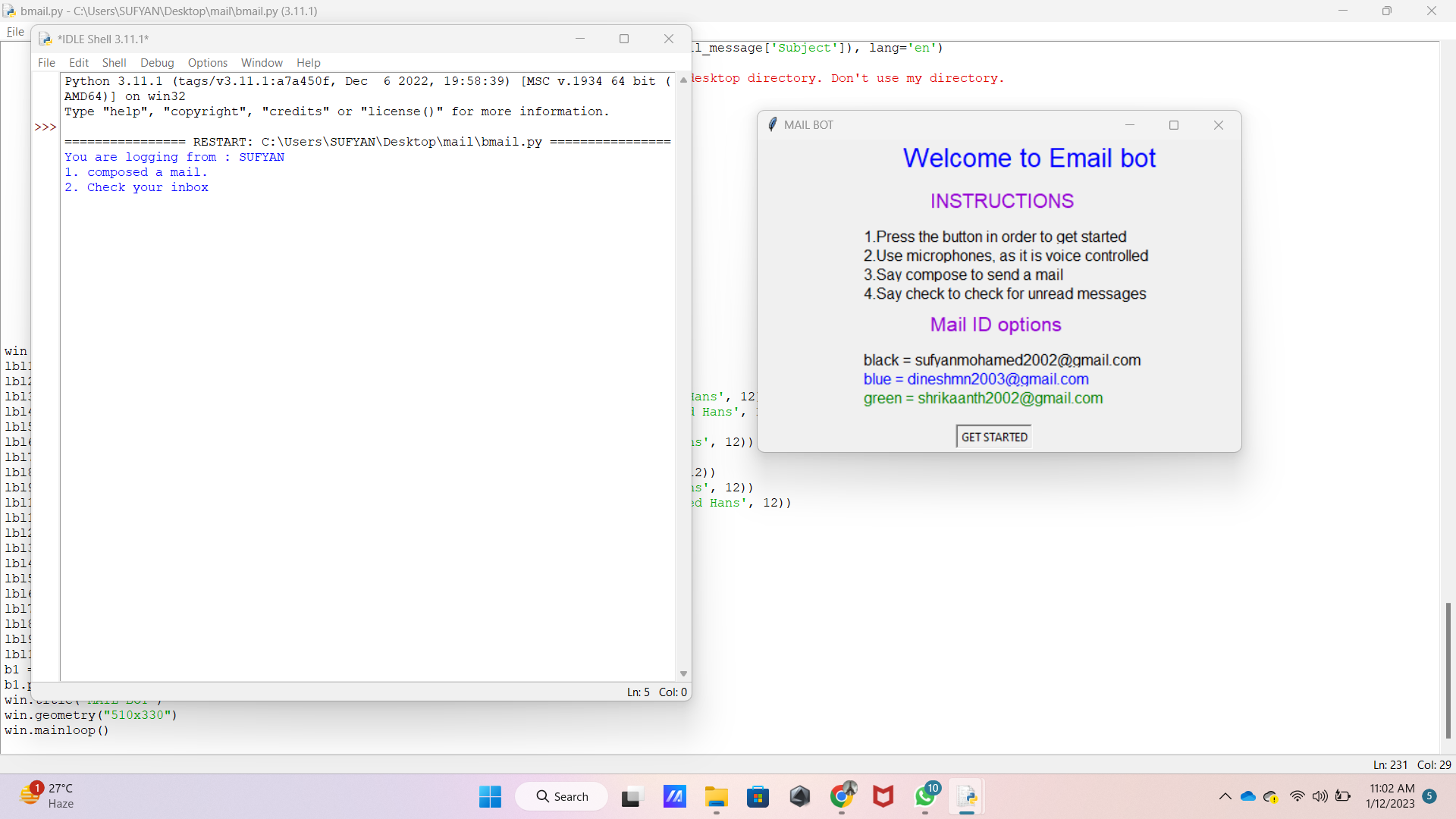This screenshot has width=1456, height=819.
Task: Open the Shell menu in IDLE
Action: point(115,63)
